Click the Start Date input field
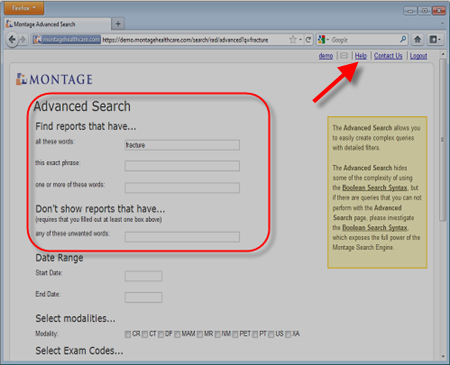The image size is (450, 365). point(143,276)
